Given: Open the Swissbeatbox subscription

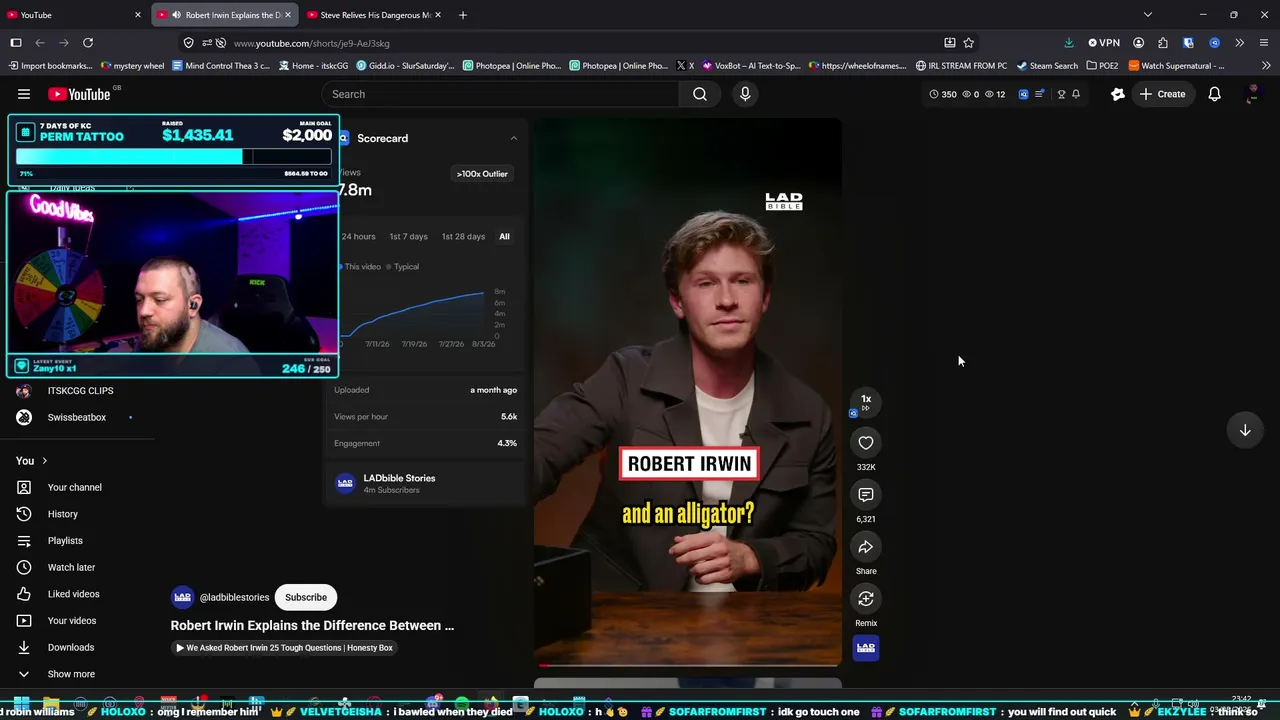Looking at the screenshot, I should [x=76, y=418].
